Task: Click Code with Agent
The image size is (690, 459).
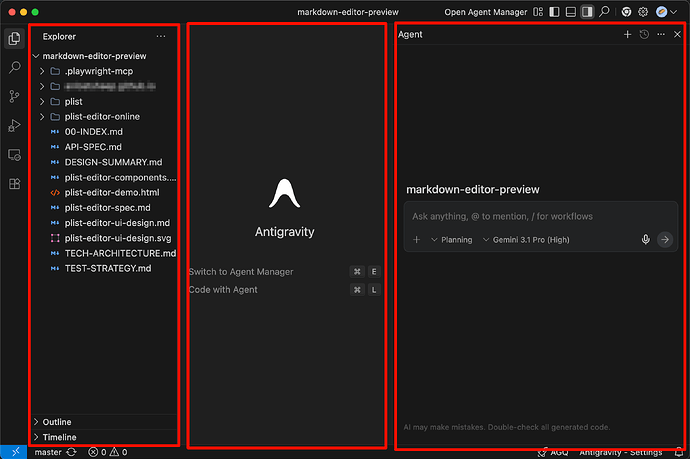Action: tap(223, 290)
